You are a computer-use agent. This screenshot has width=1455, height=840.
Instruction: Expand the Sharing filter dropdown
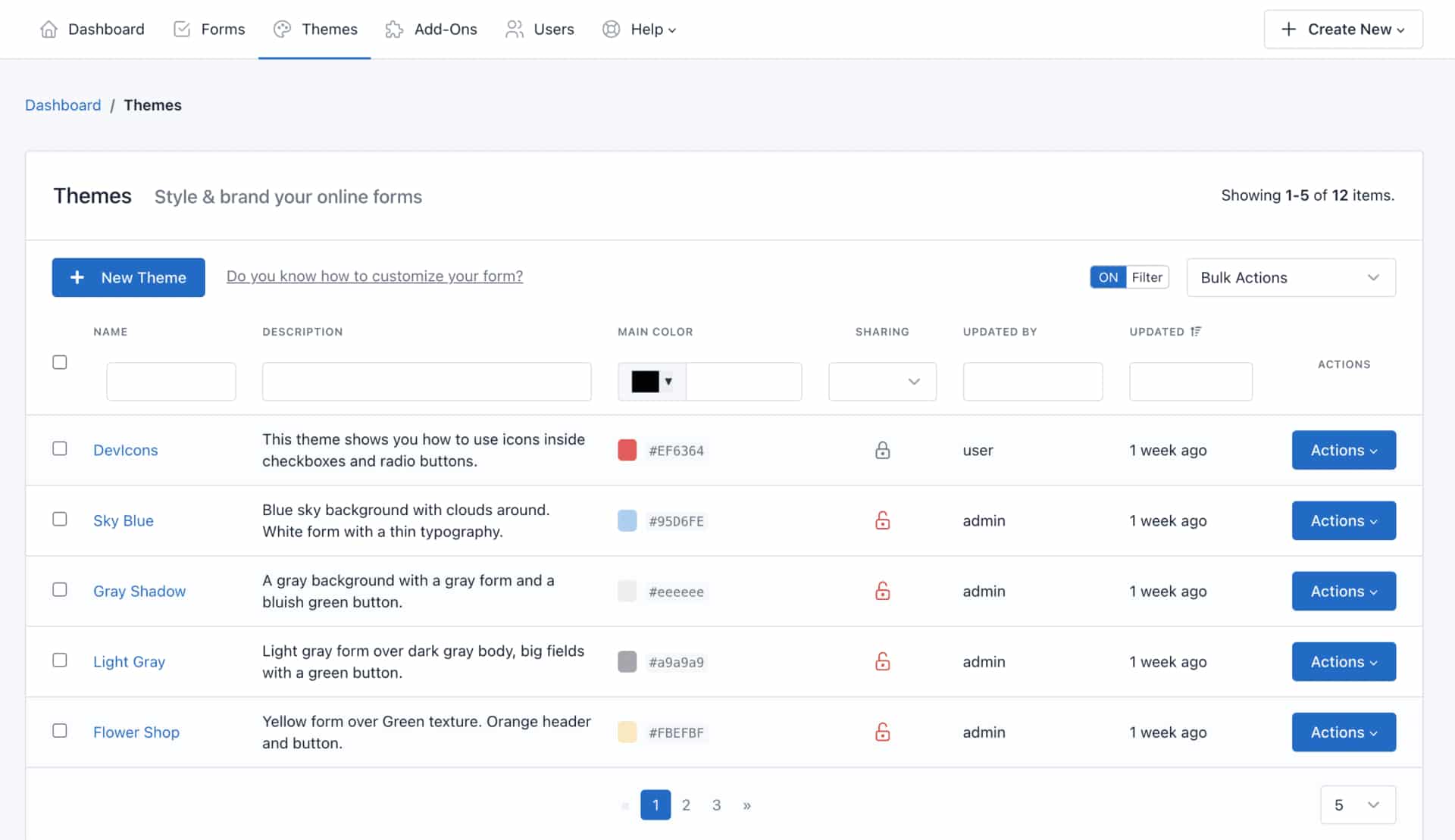(x=882, y=381)
